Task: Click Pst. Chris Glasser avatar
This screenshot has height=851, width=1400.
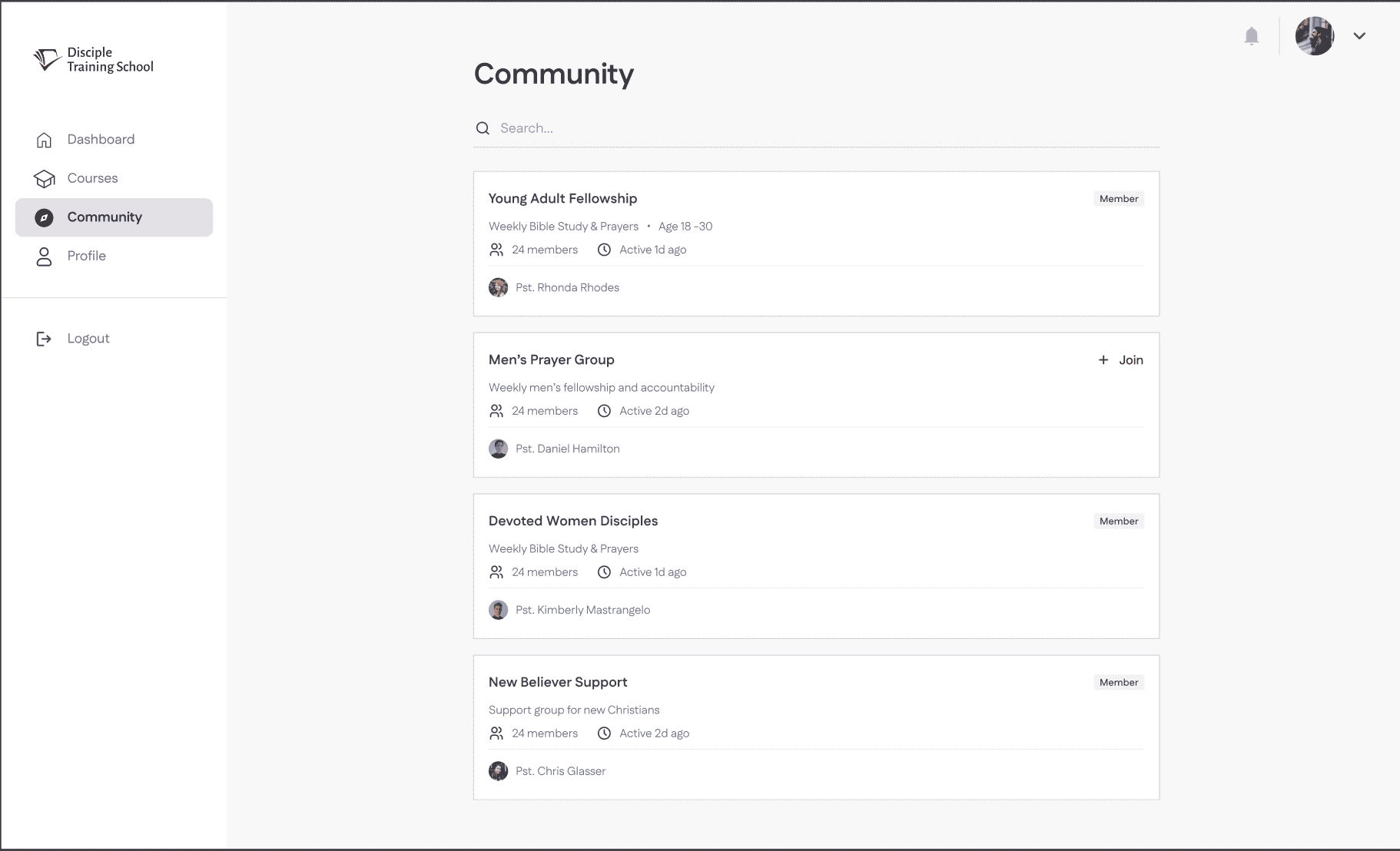Action: 498,771
